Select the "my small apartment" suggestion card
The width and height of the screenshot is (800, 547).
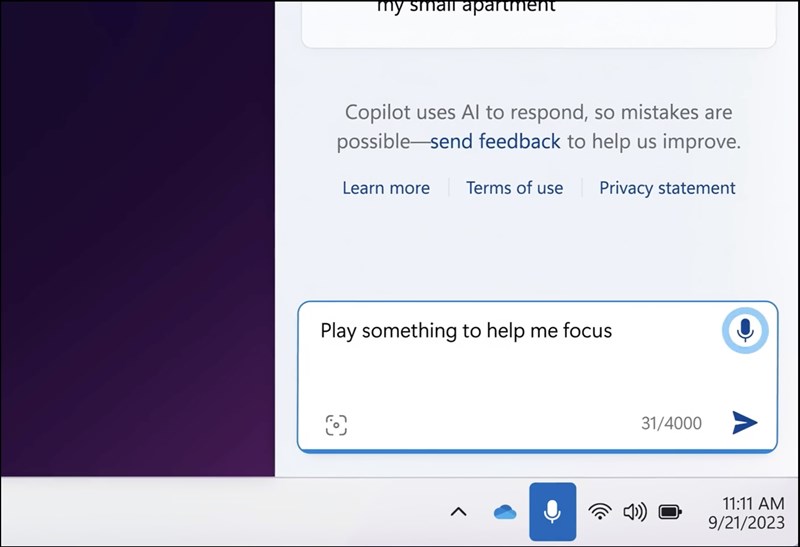pos(538,20)
